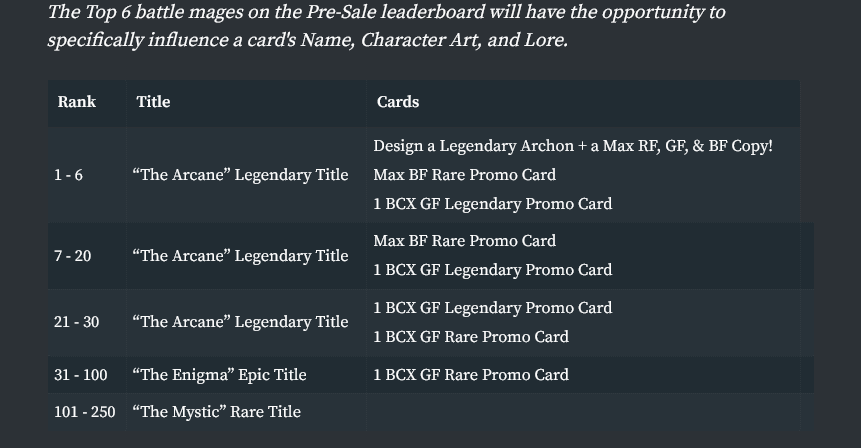Click the Cards column header
The image size is (861, 448).
pos(398,102)
